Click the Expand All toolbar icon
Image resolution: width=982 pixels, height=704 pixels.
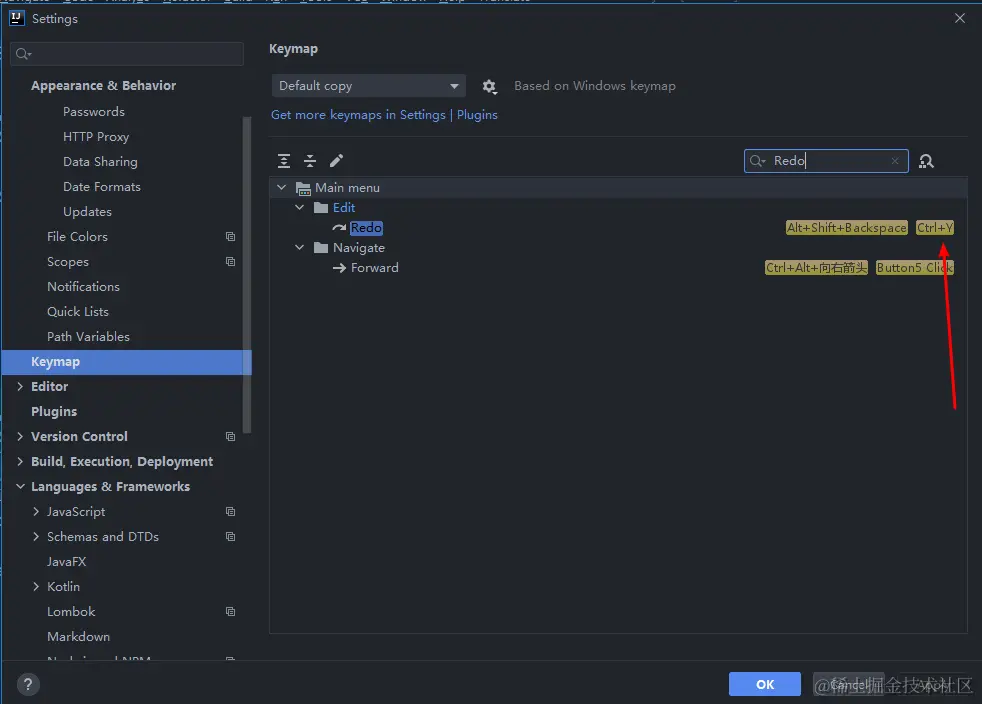point(284,161)
